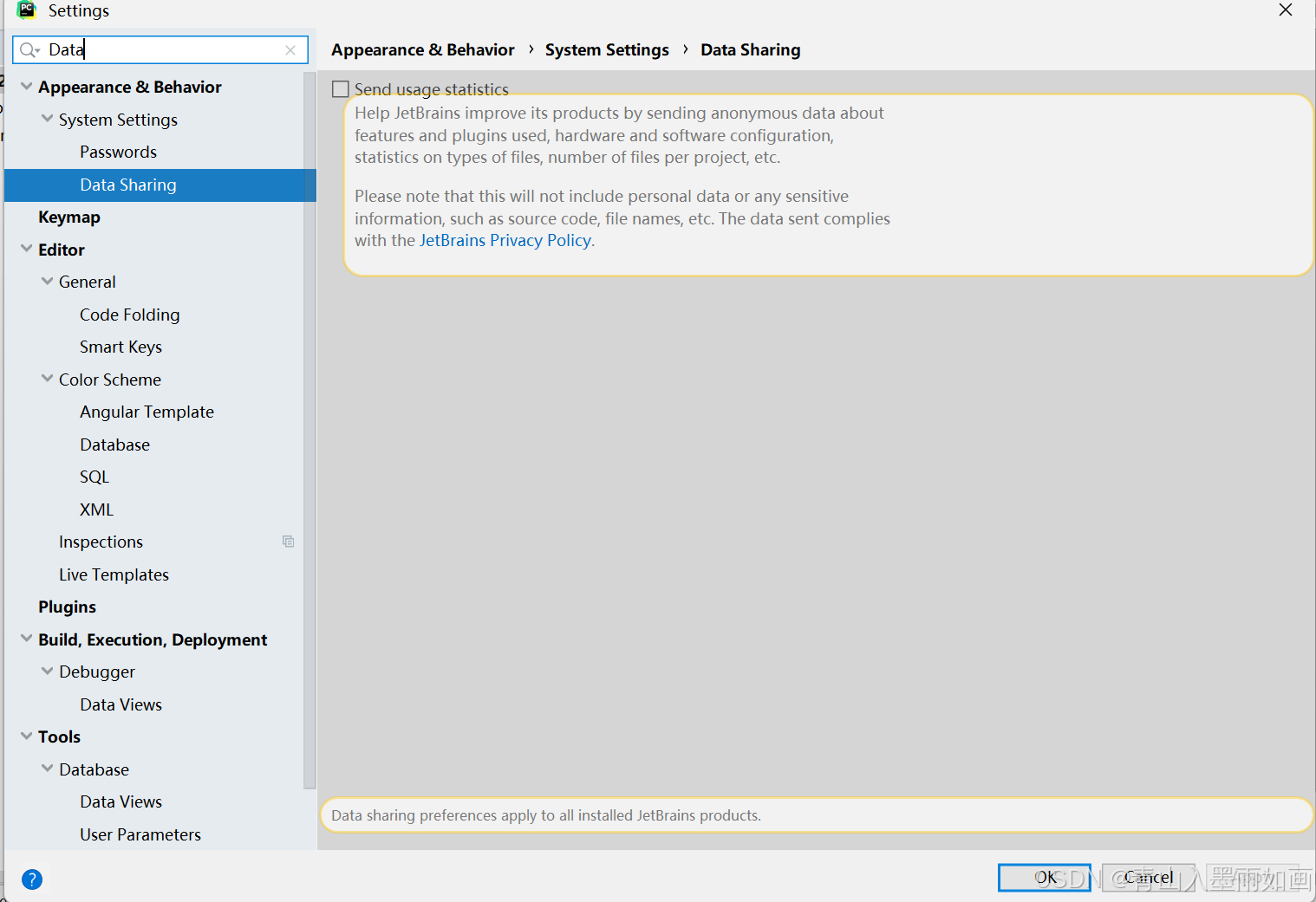Select the Appearance & Behavior label
Screen dimensions: 1316x902
click(130, 88)
